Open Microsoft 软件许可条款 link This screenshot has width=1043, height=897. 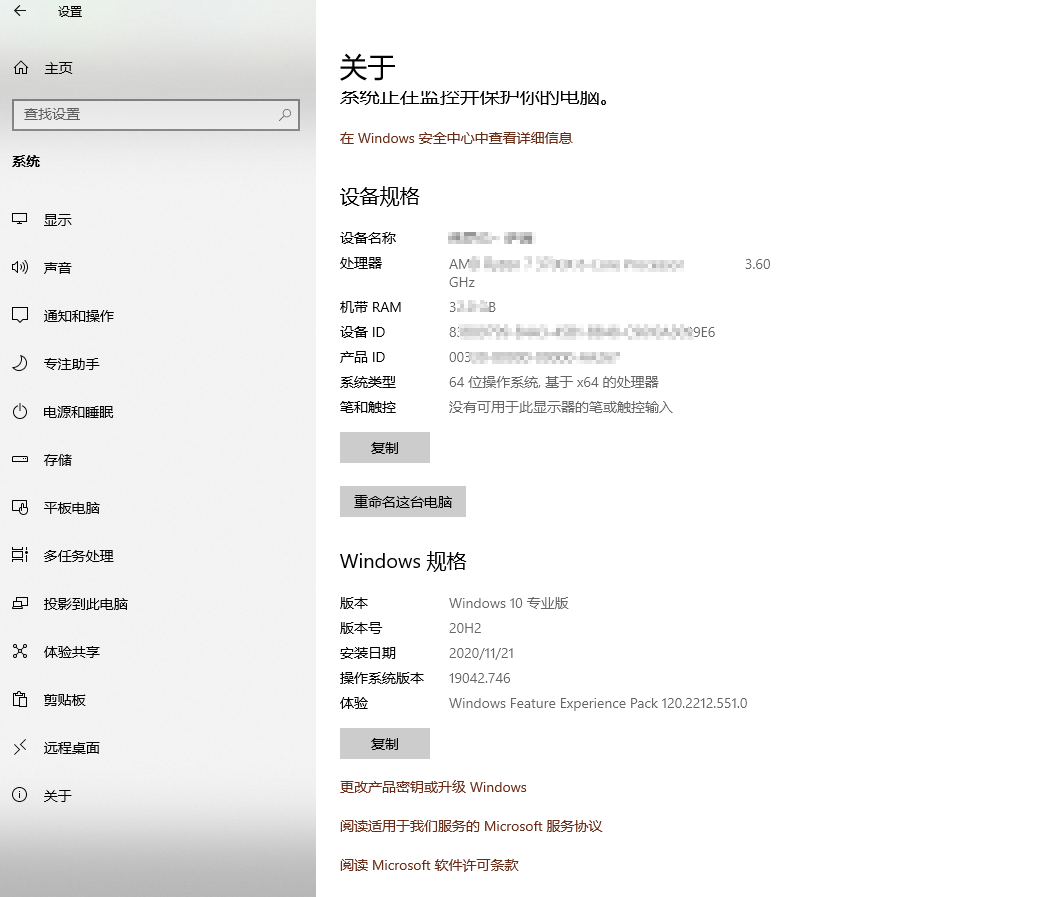(429, 865)
